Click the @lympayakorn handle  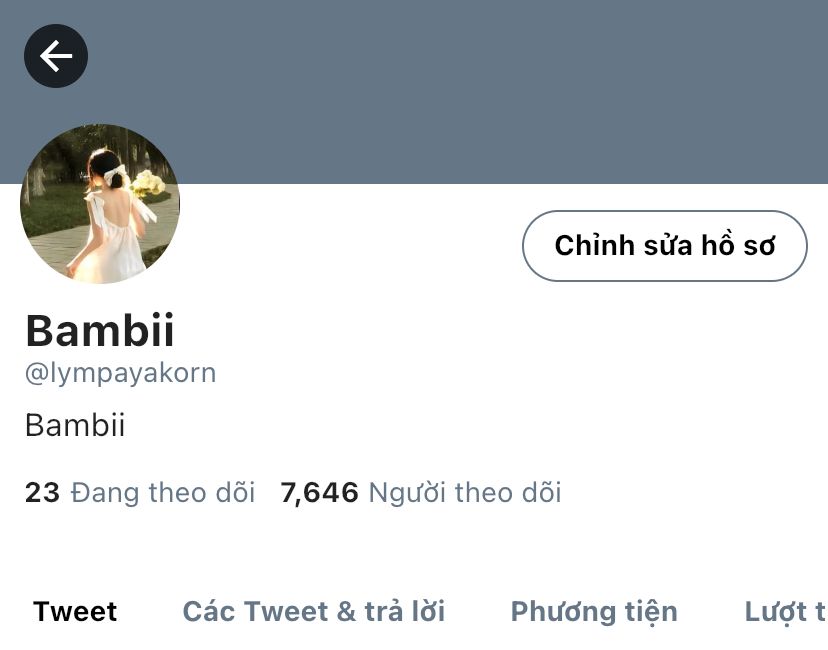pos(120,373)
